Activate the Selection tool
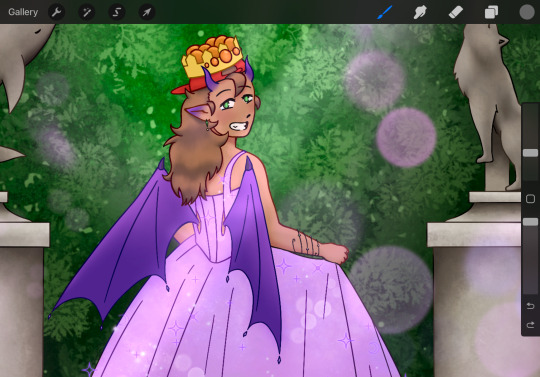Screen dimensions: 540x377 click(116, 12)
